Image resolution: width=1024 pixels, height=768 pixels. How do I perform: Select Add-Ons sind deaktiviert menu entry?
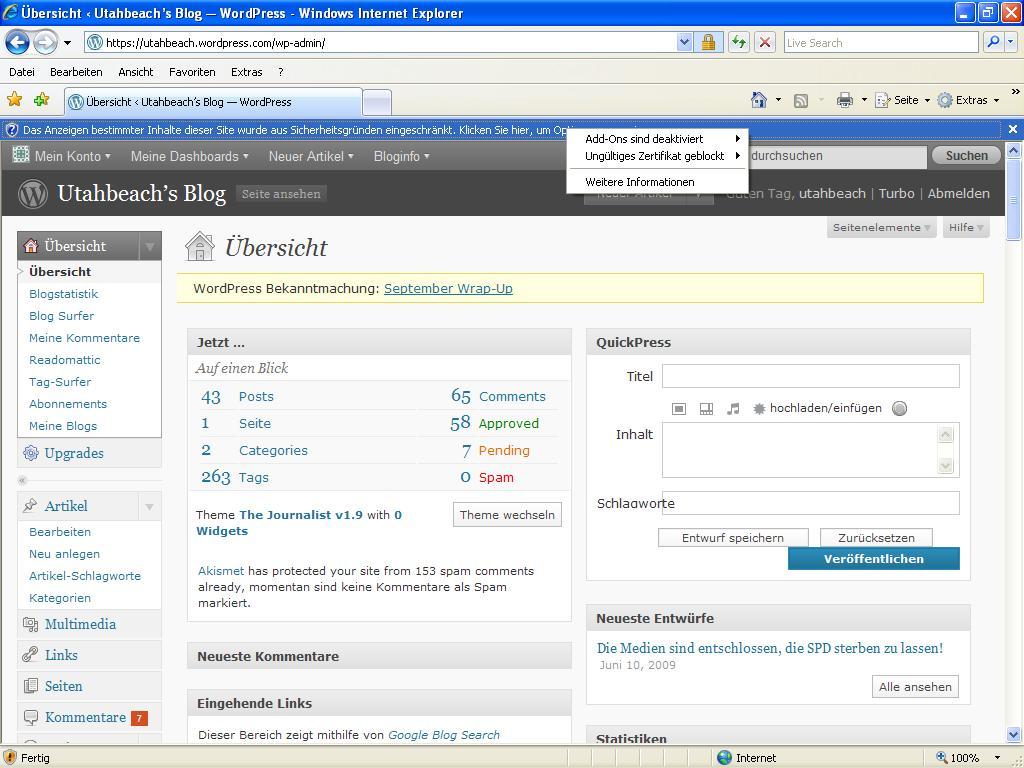(x=657, y=138)
